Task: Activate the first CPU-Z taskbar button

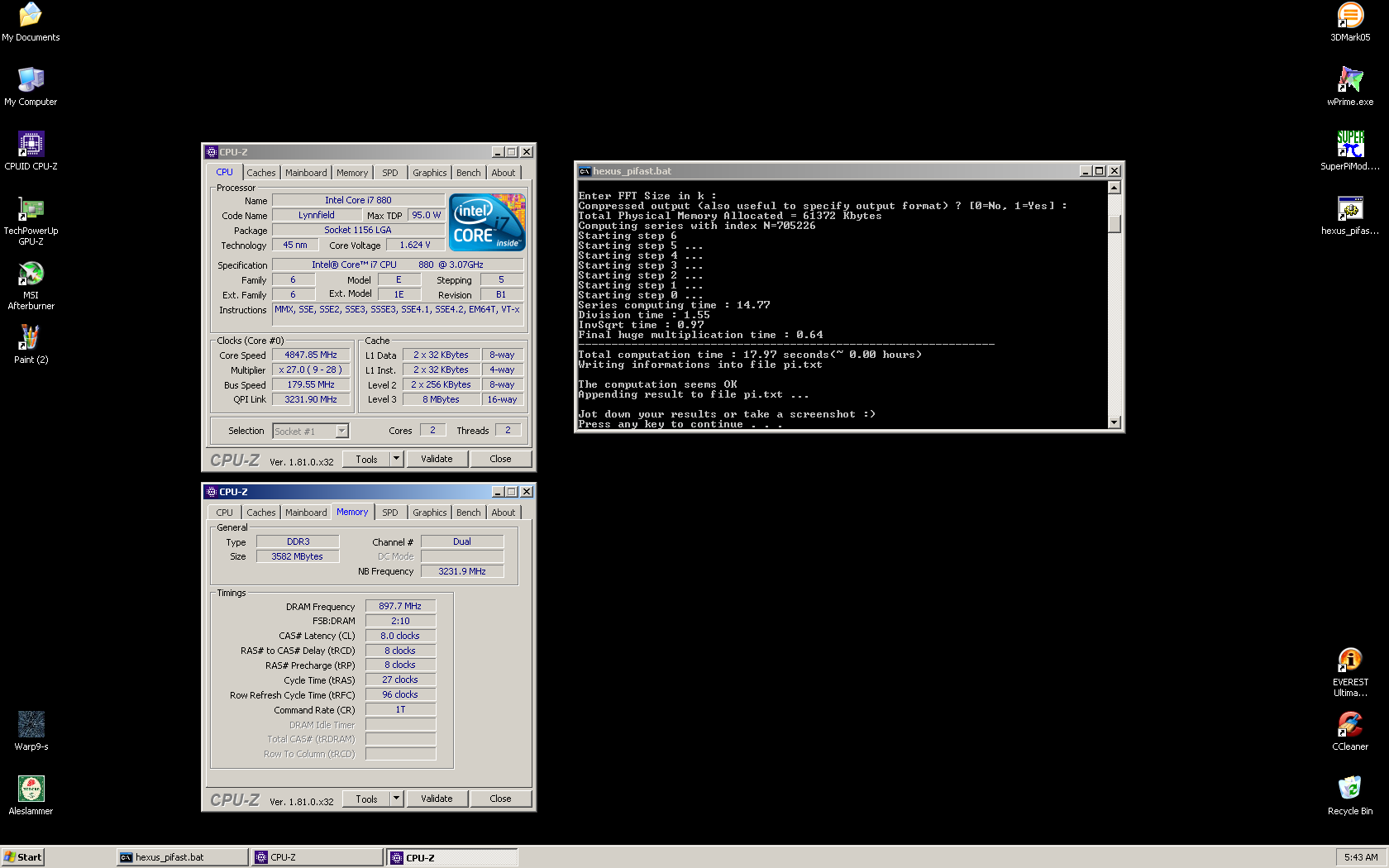Action: (x=317, y=857)
